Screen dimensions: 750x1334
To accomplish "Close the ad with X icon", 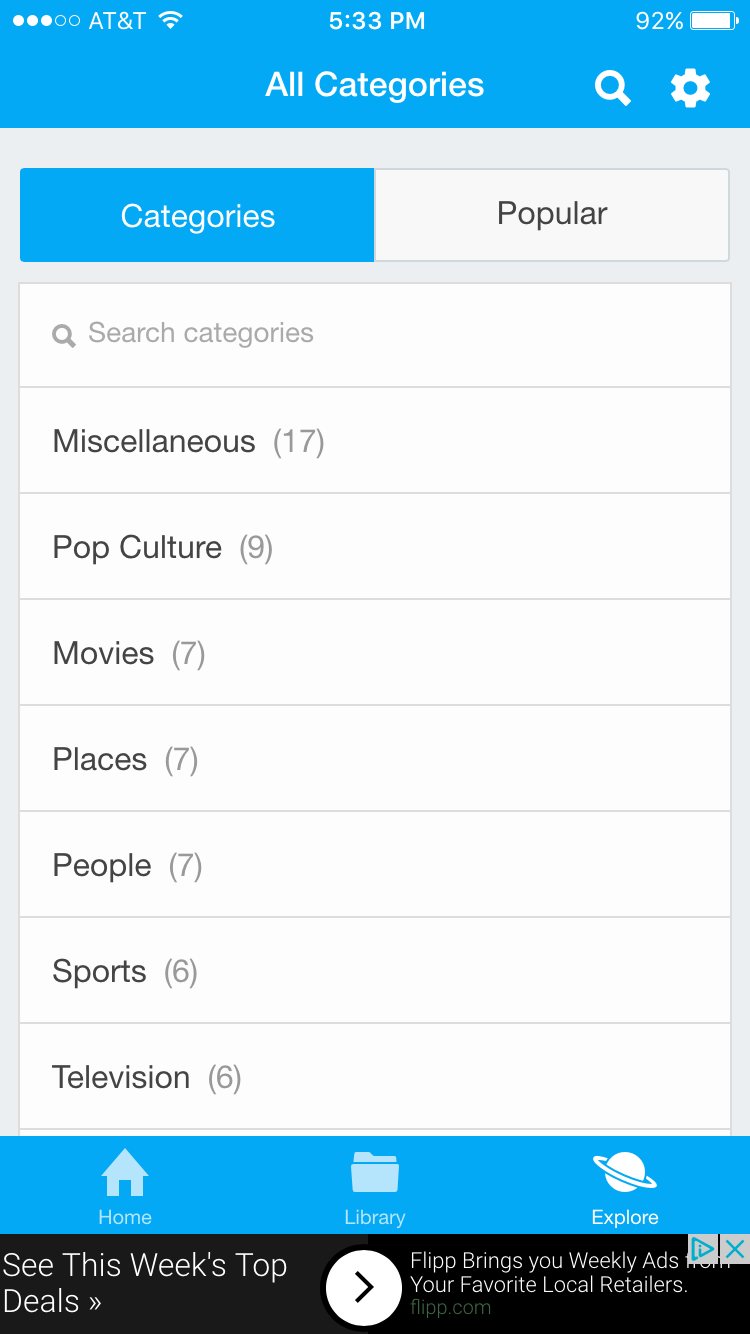I will 735,1248.
